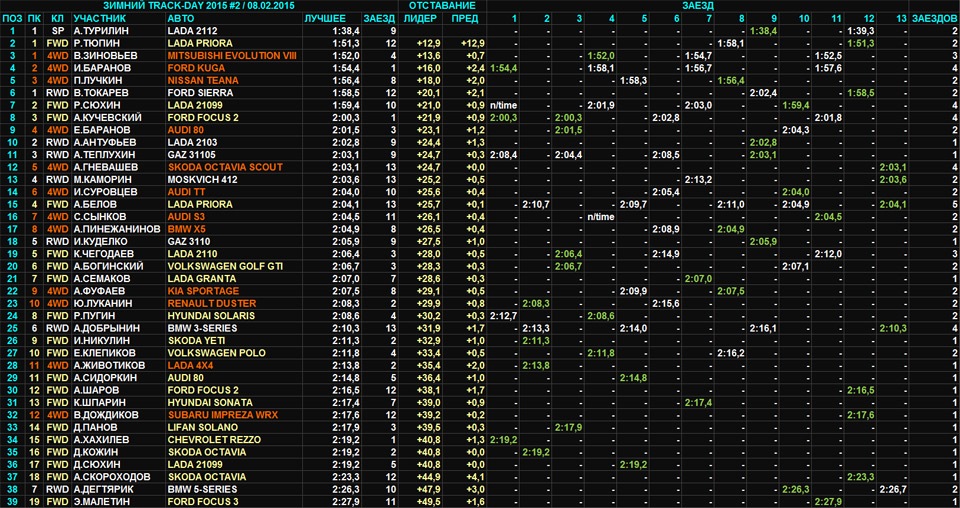
Task: Click the n/time cell in Р.СЮХИН row
Action: (503, 105)
